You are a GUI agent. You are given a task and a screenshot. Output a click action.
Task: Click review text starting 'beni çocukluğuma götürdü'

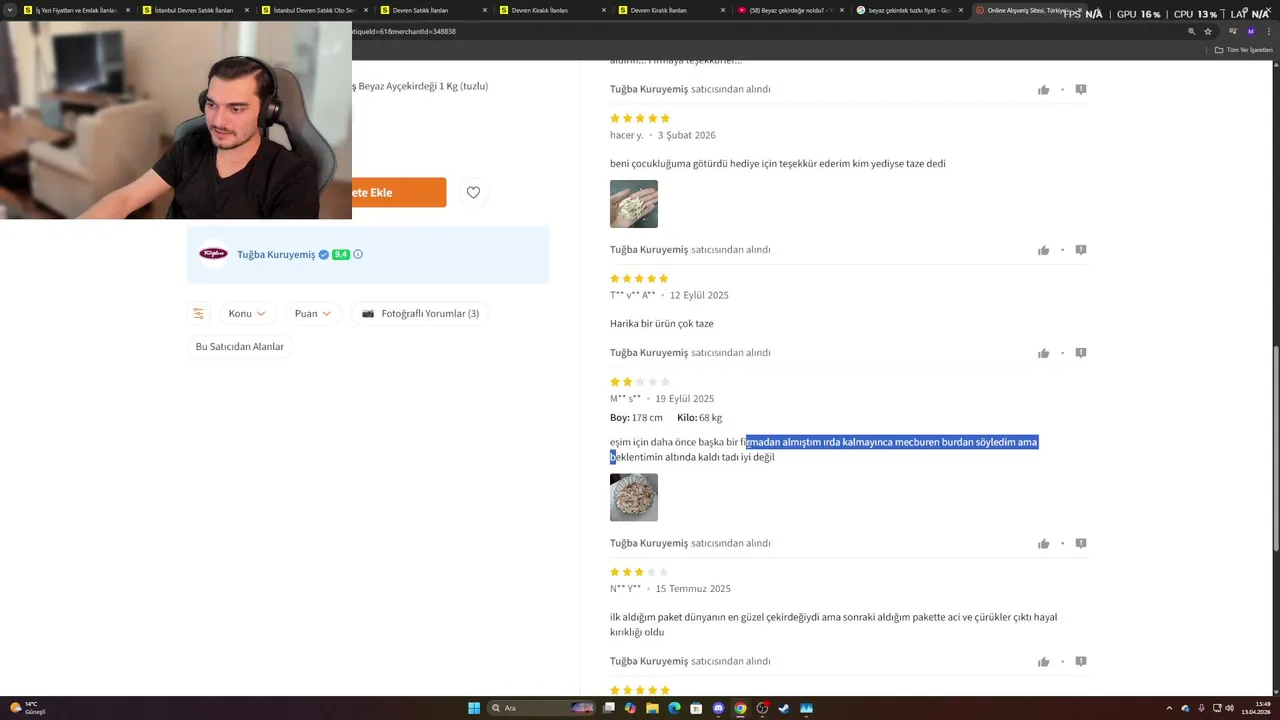(x=778, y=164)
